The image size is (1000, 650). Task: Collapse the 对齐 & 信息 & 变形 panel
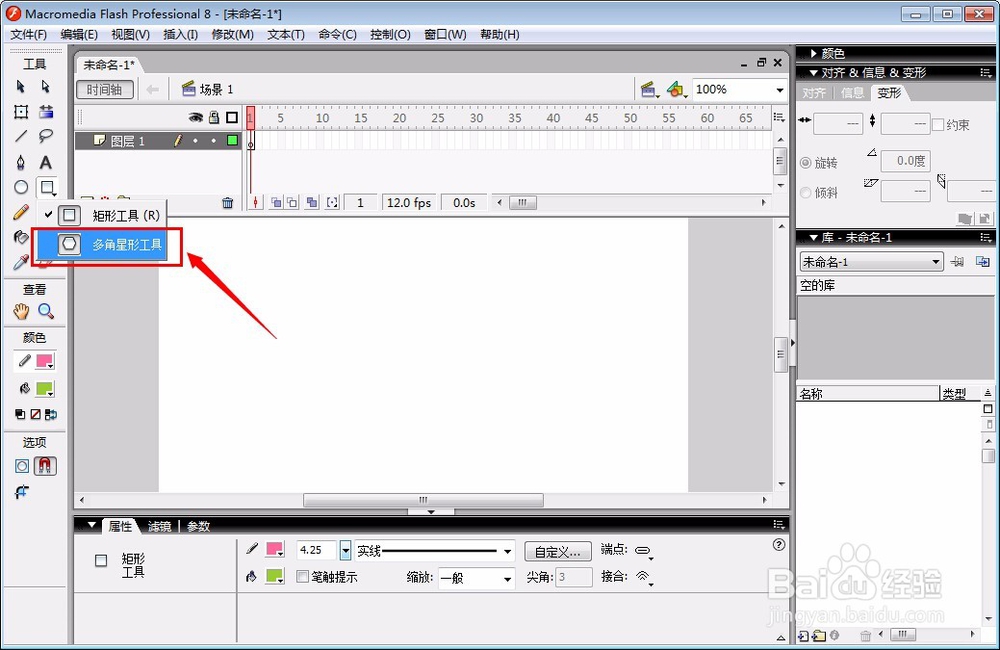pos(814,73)
